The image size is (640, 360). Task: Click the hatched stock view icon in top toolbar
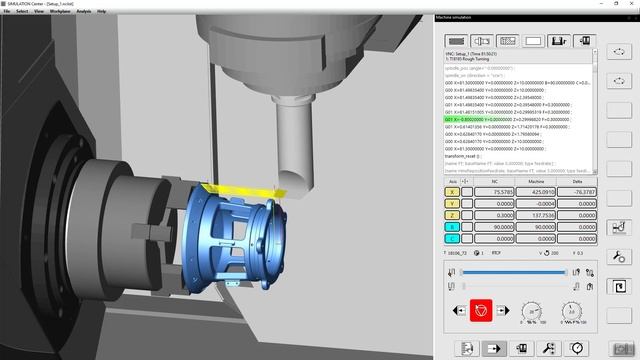(507, 41)
